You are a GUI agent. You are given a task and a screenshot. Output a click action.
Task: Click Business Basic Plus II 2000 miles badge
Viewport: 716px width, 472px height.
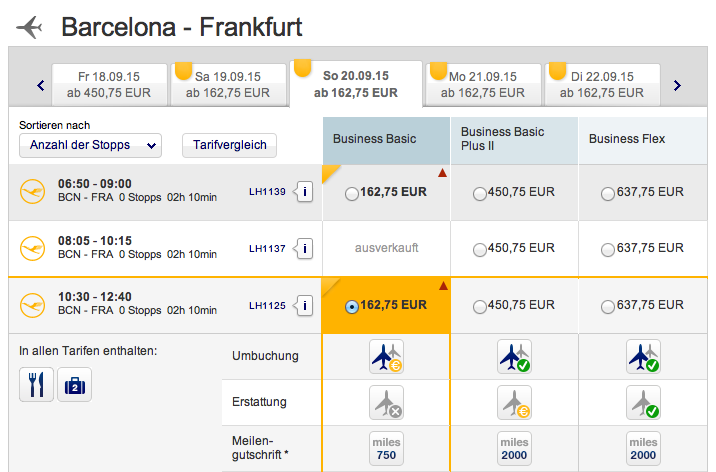coord(514,448)
